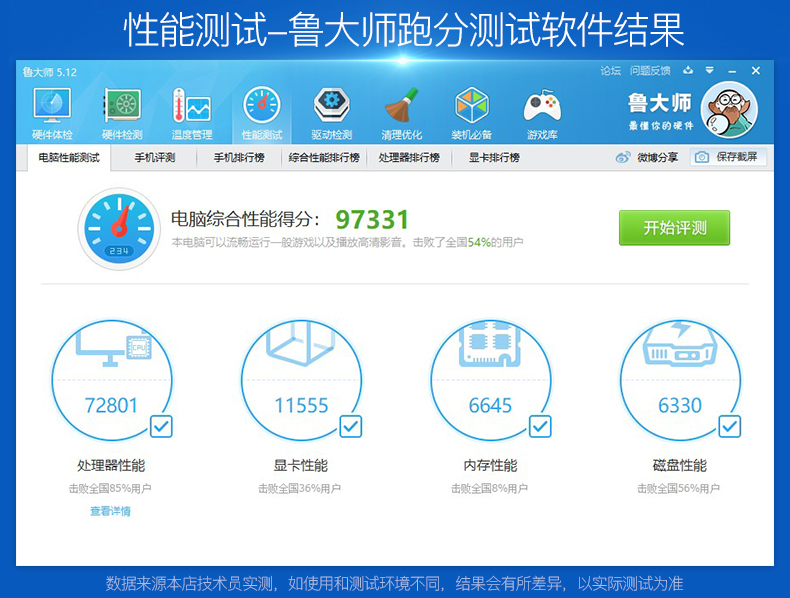Click the camera icon in 保存截屏
The image size is (790, 598).
click(701, 158)
